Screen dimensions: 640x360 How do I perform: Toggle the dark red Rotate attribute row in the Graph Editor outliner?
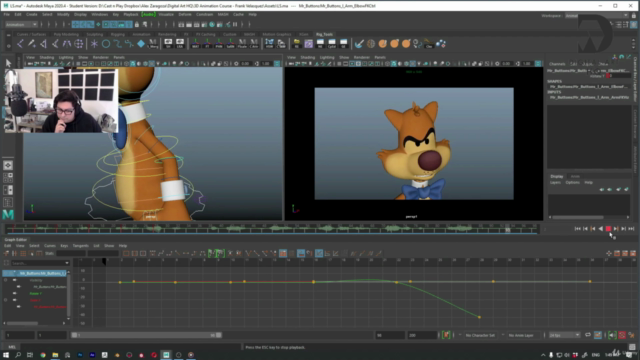(35, 300)
